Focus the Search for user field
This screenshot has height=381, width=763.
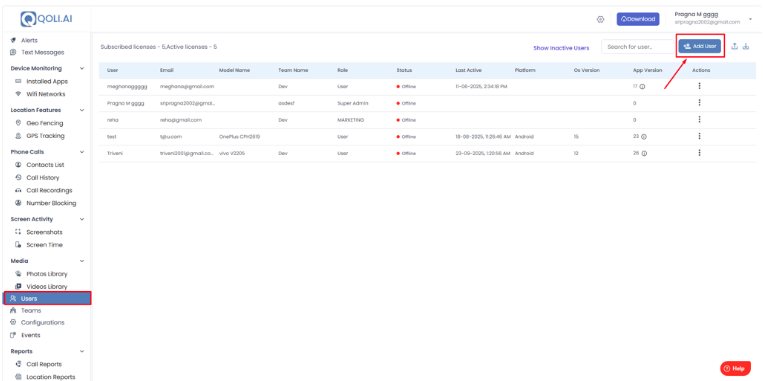(638, 47)
